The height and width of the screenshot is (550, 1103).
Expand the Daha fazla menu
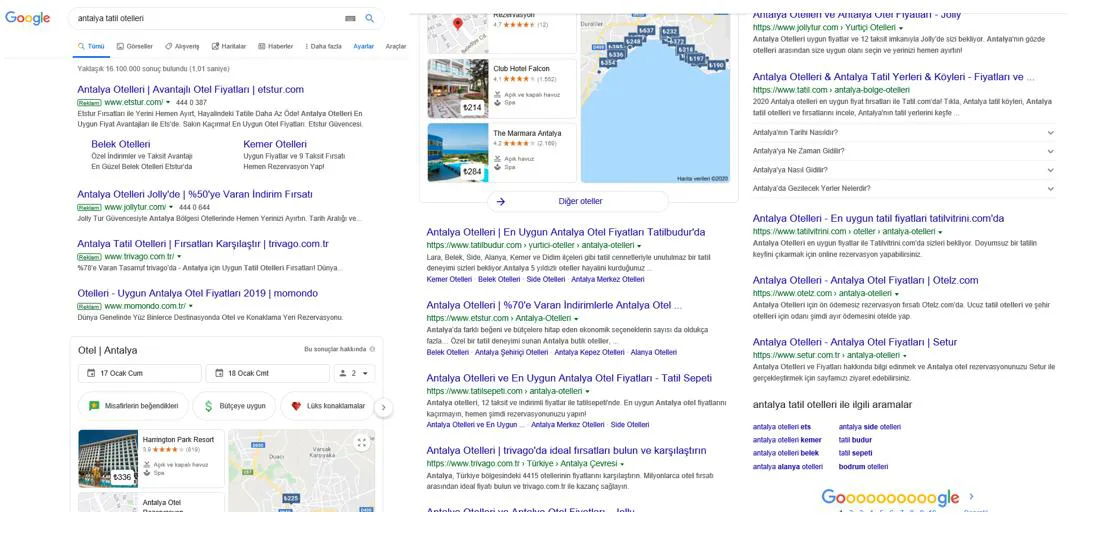click(x=324, y=46)
